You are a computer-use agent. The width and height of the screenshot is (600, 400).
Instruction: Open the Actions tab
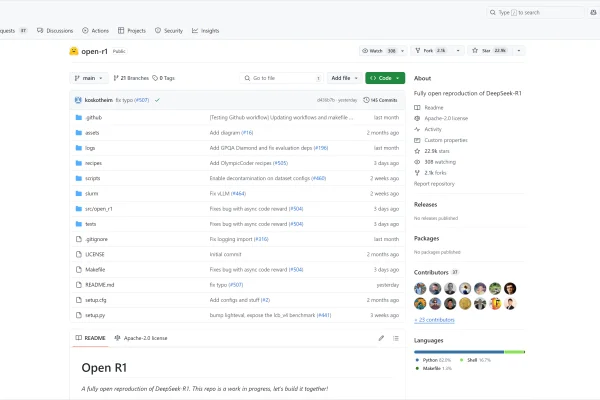click(x=96, y=31)
